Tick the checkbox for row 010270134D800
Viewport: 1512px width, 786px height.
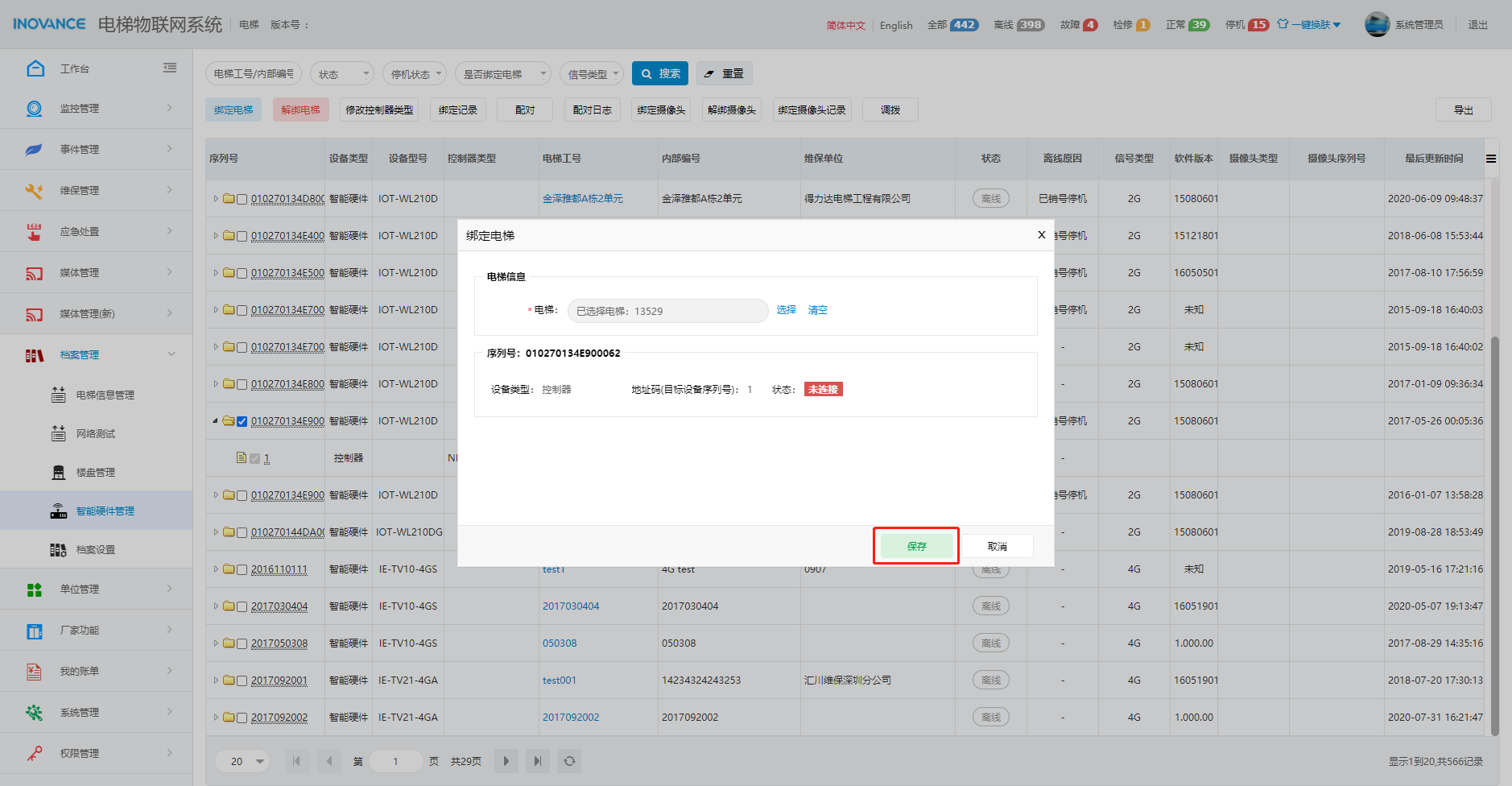coord(242,199)
